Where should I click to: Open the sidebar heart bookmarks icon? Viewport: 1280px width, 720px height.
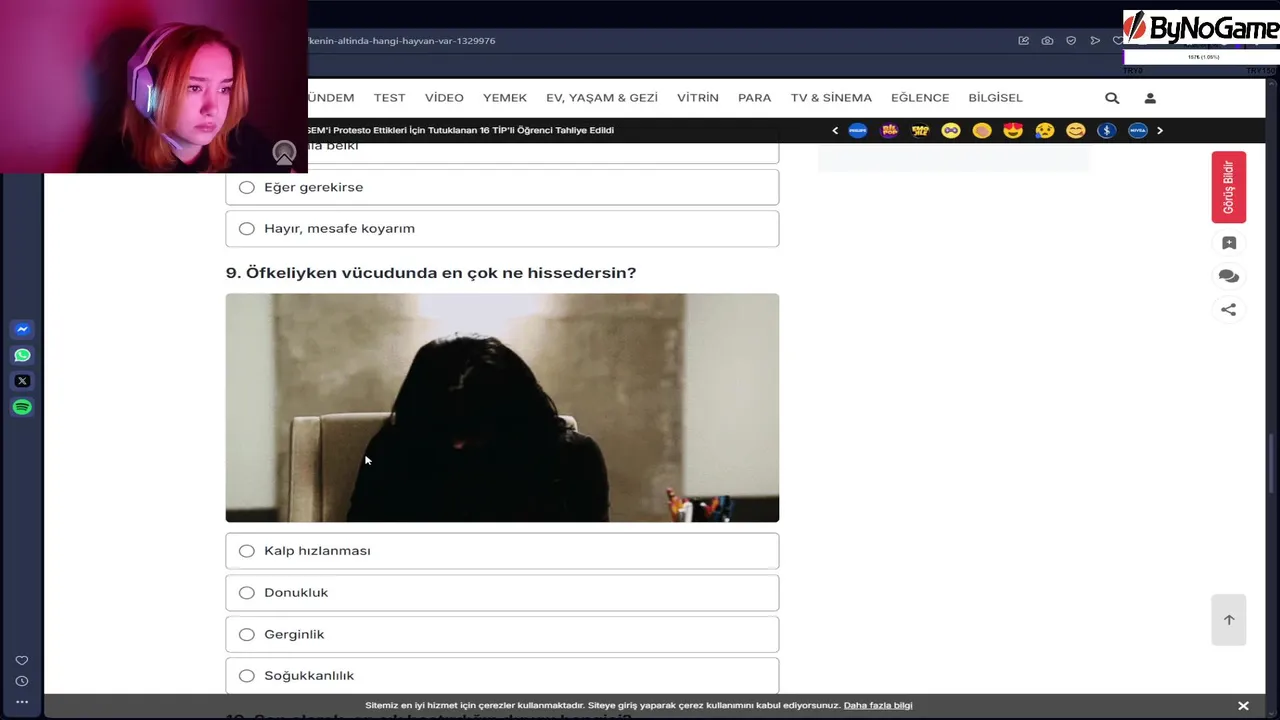(22, 660)
